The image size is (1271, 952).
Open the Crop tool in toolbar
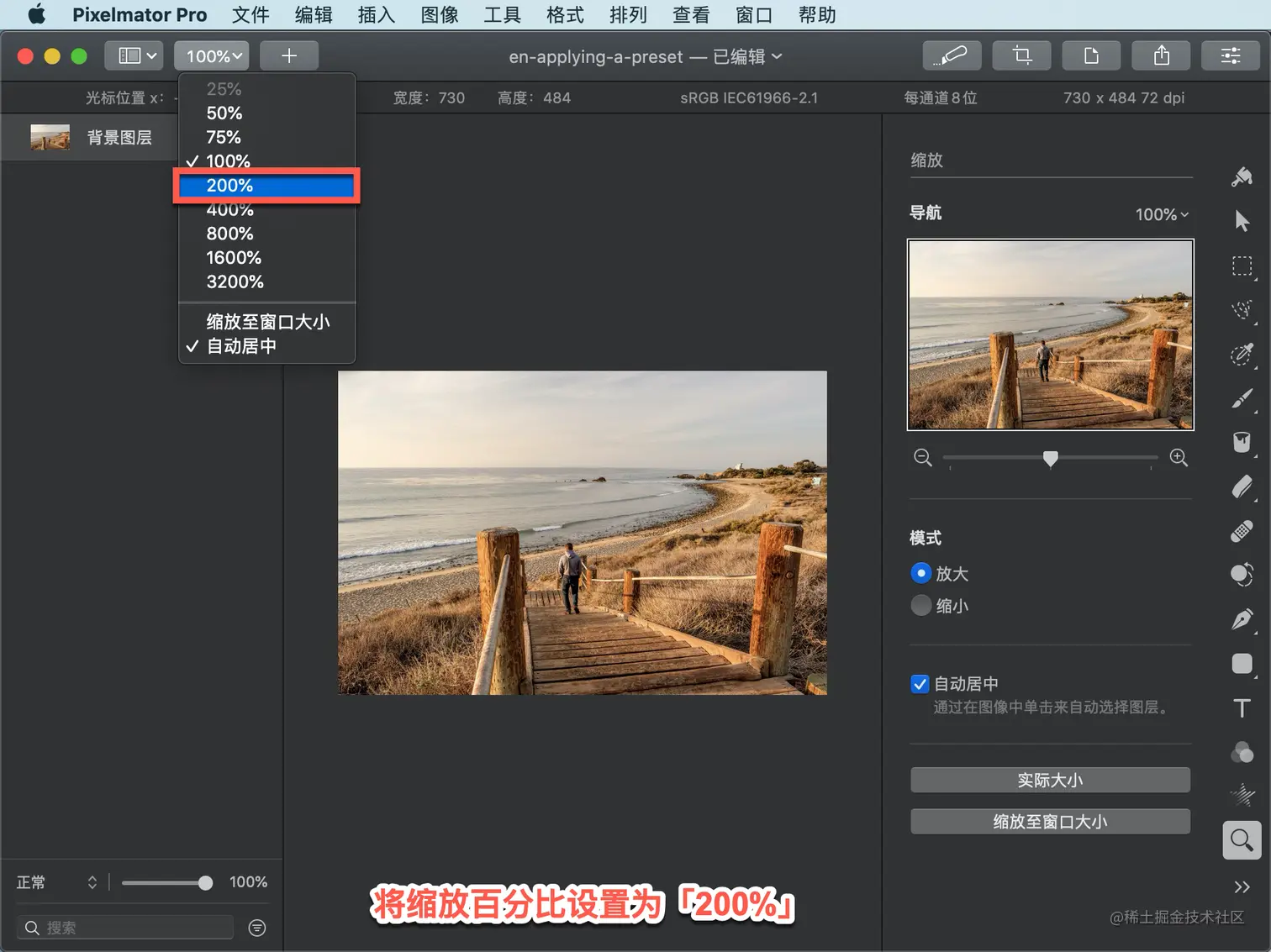click(x=1021, y=55)
